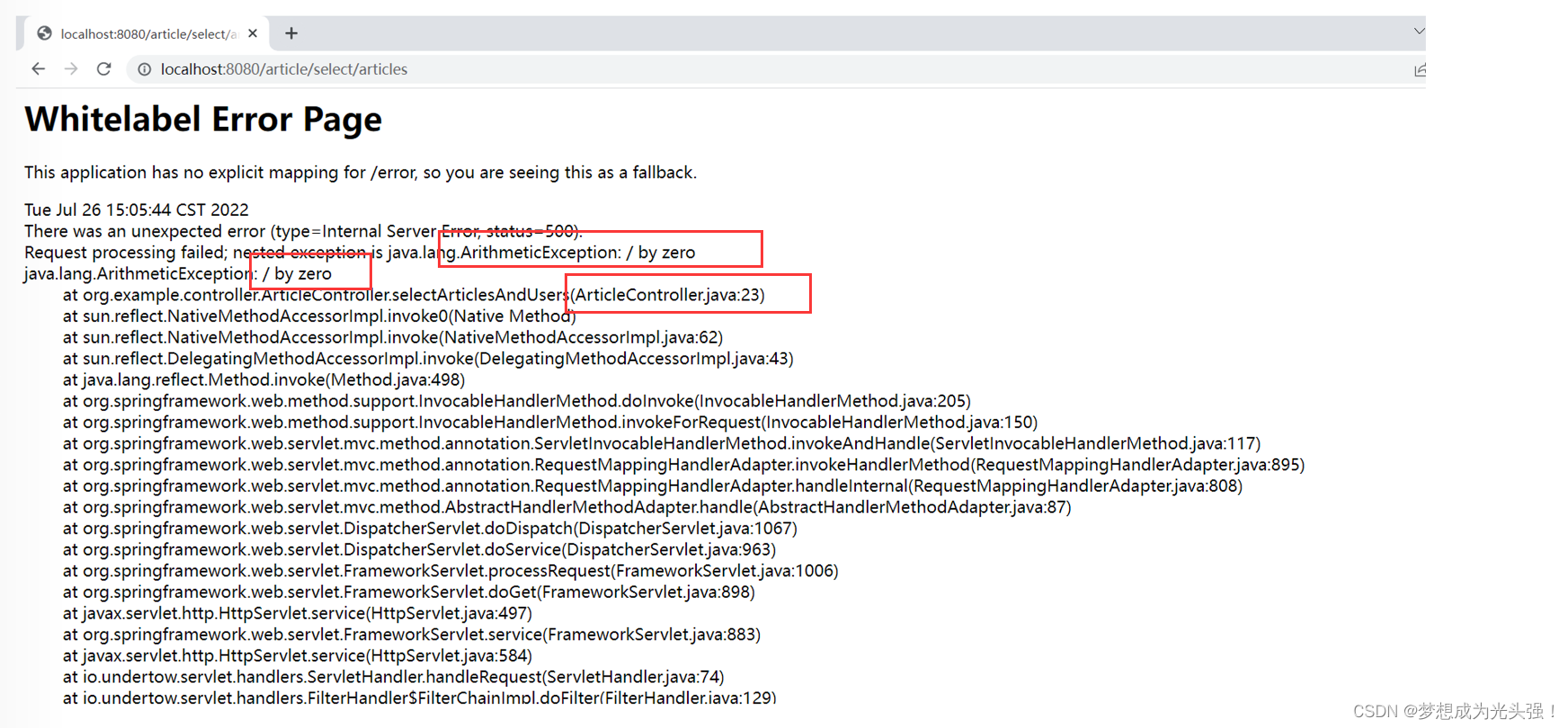Click the DispatcherServlet.doDispatch stack line
The width and height of the screenshot is (1568, 728).
point(430,528)
